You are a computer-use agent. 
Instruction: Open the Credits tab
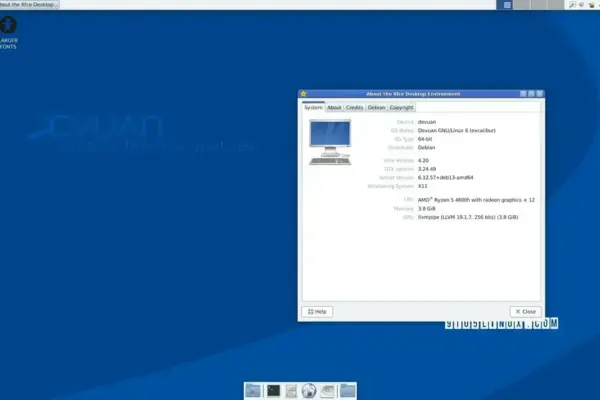pos(354,108)
